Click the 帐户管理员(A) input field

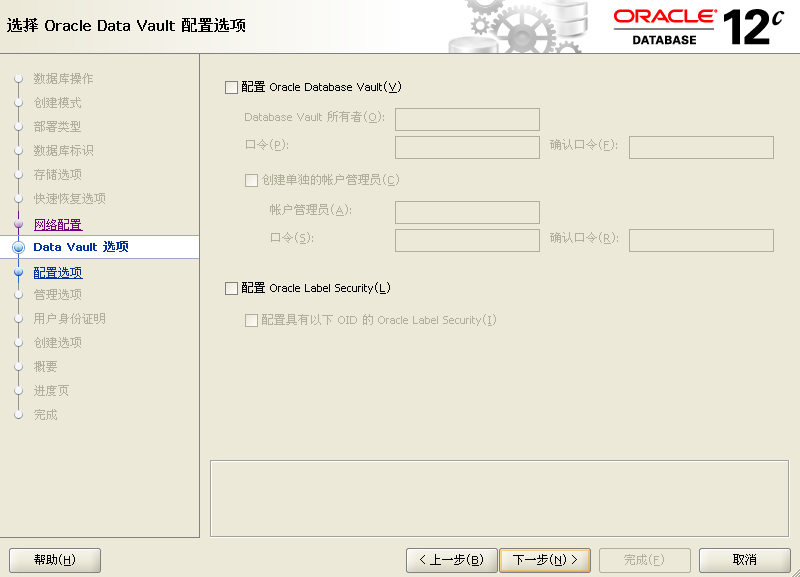click(x=467, y=212)
